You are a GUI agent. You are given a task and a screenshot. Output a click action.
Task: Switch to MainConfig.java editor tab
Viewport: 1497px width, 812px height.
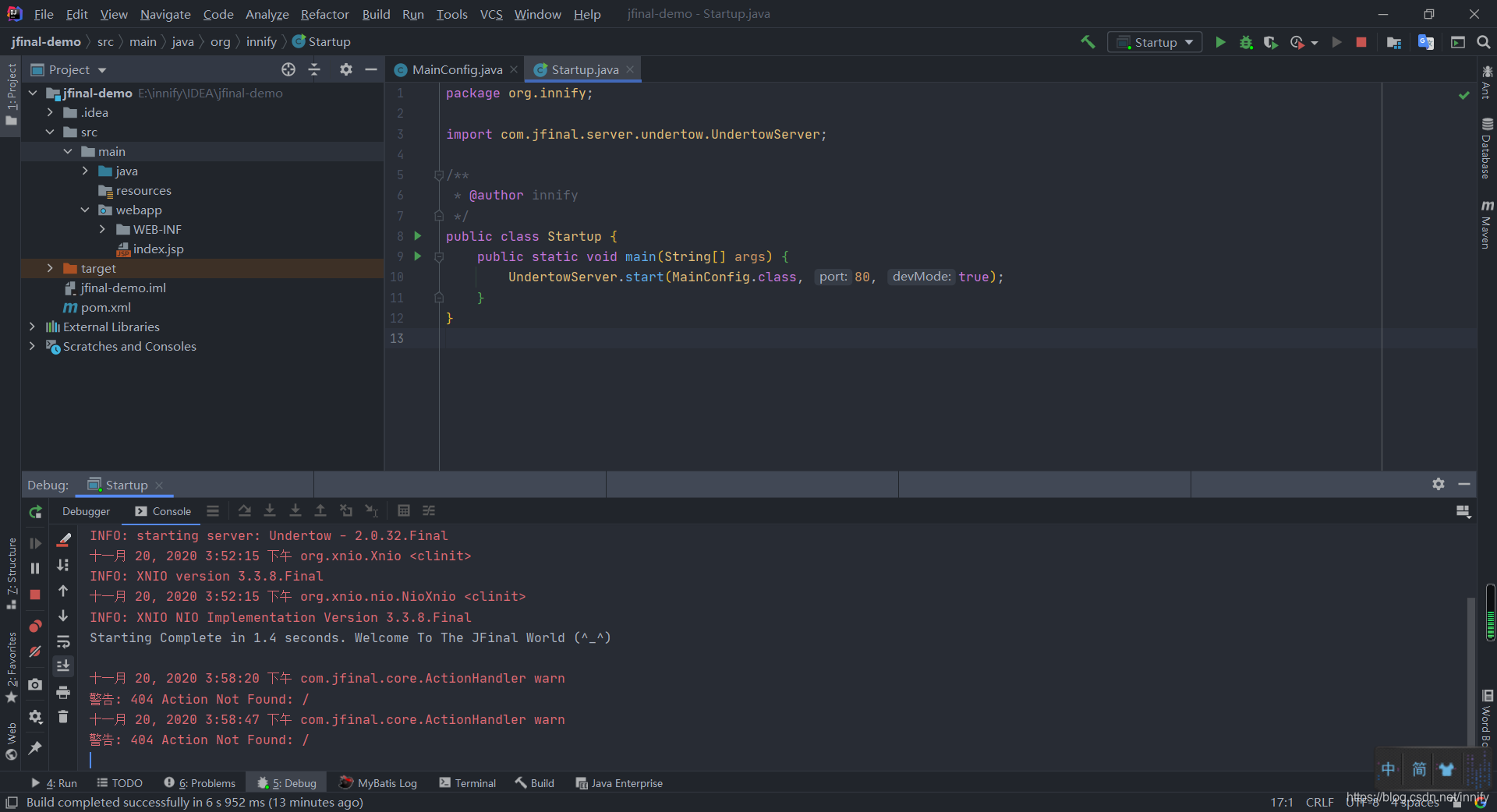tap(457, 69)
